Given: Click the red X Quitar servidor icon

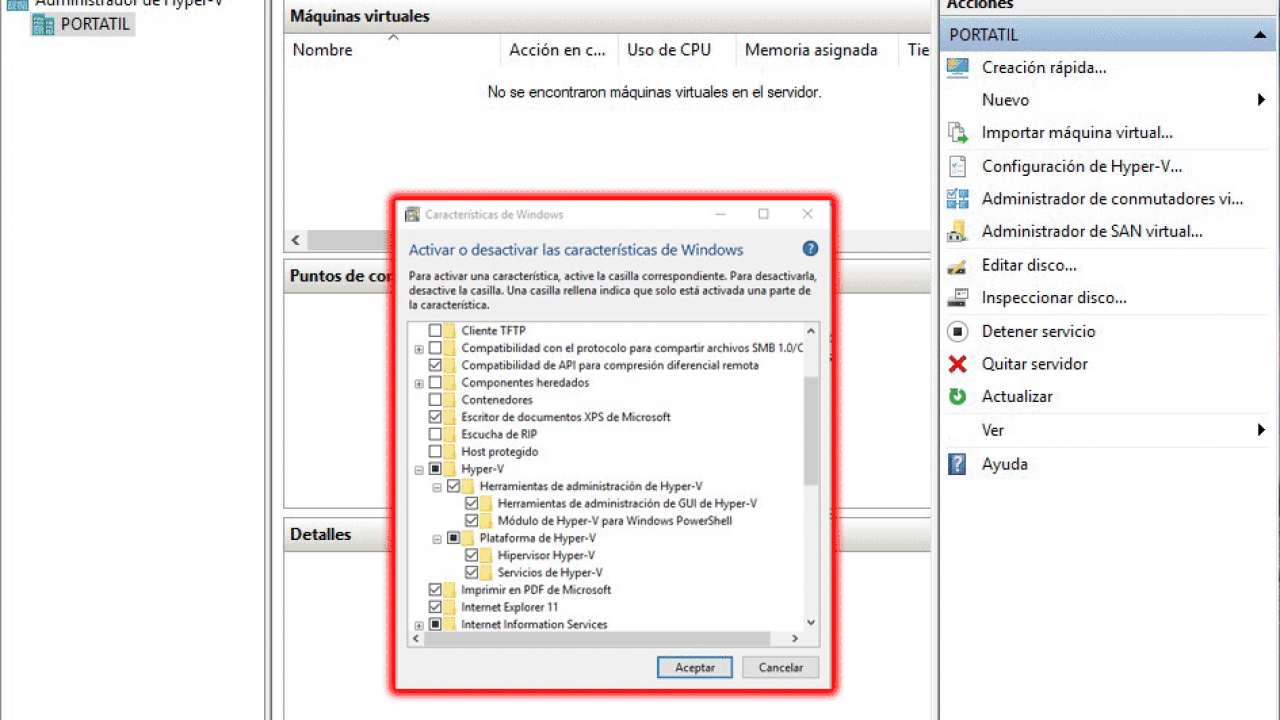Looking at the screenshot, I should click(x=958, y=364).
